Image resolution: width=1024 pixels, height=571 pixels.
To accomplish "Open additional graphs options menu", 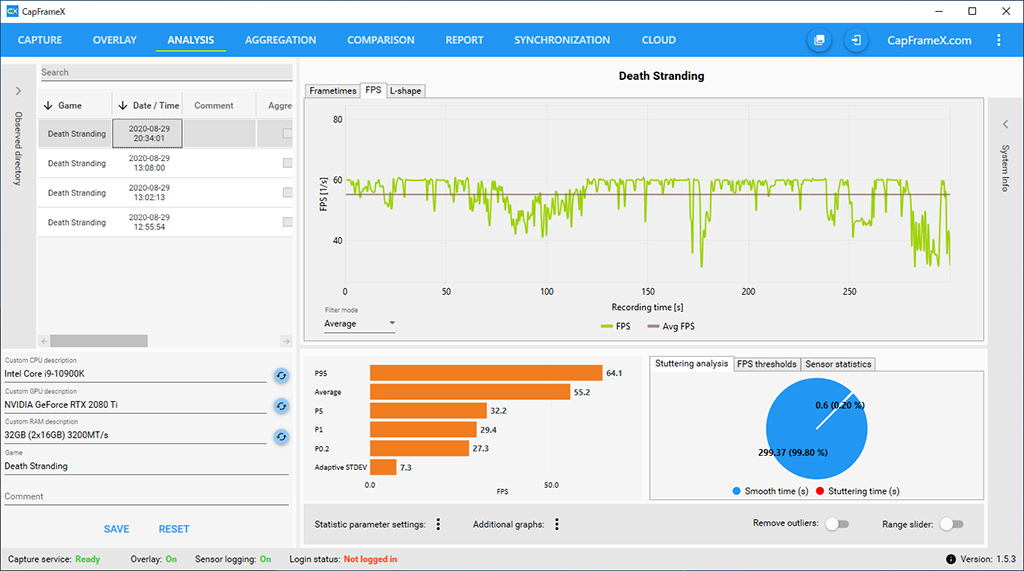I will pyautogui.click(x=557, y=524).
